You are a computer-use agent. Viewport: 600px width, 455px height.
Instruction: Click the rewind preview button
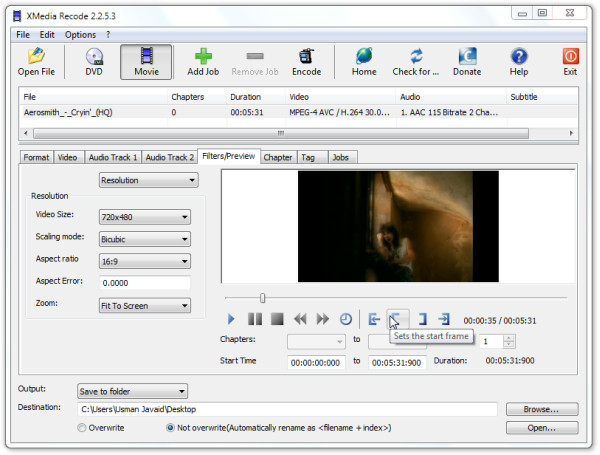coord(300,319)
